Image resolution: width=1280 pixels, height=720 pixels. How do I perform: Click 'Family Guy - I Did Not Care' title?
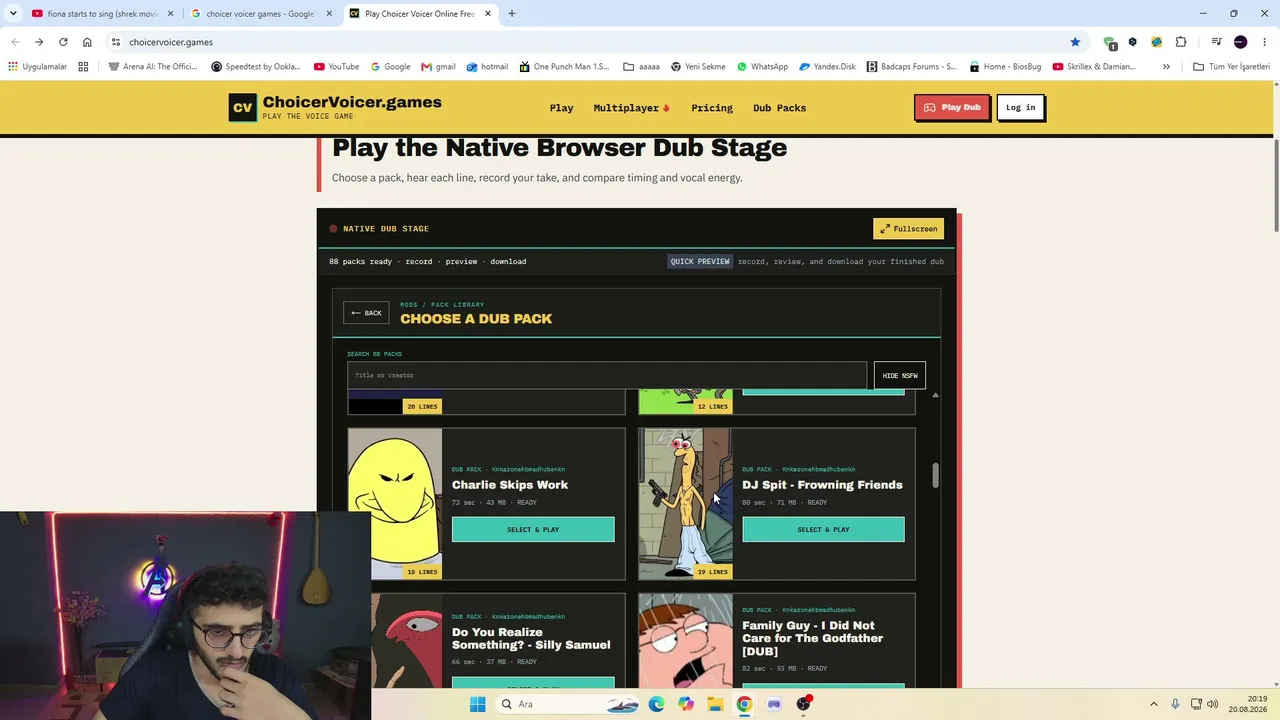(x=812, y=638)
